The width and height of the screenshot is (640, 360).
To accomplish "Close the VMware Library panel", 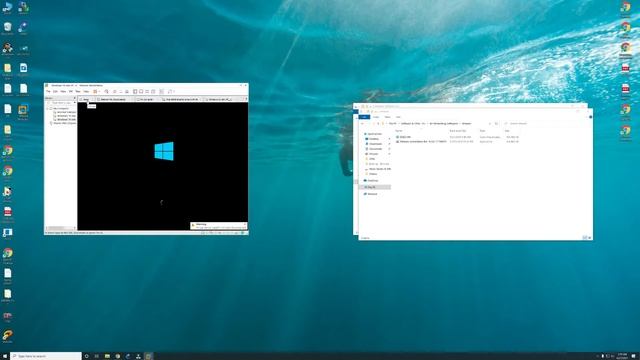I will [x=75, y=98].
